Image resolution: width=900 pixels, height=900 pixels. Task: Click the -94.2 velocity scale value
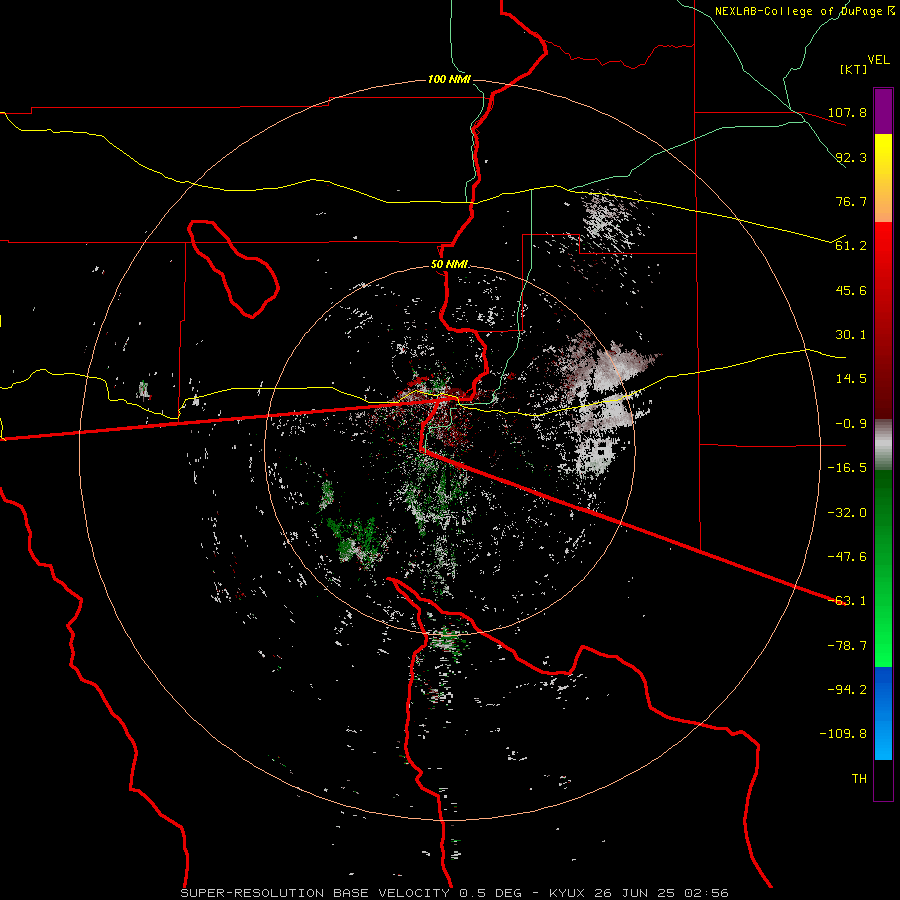(847, 690)
